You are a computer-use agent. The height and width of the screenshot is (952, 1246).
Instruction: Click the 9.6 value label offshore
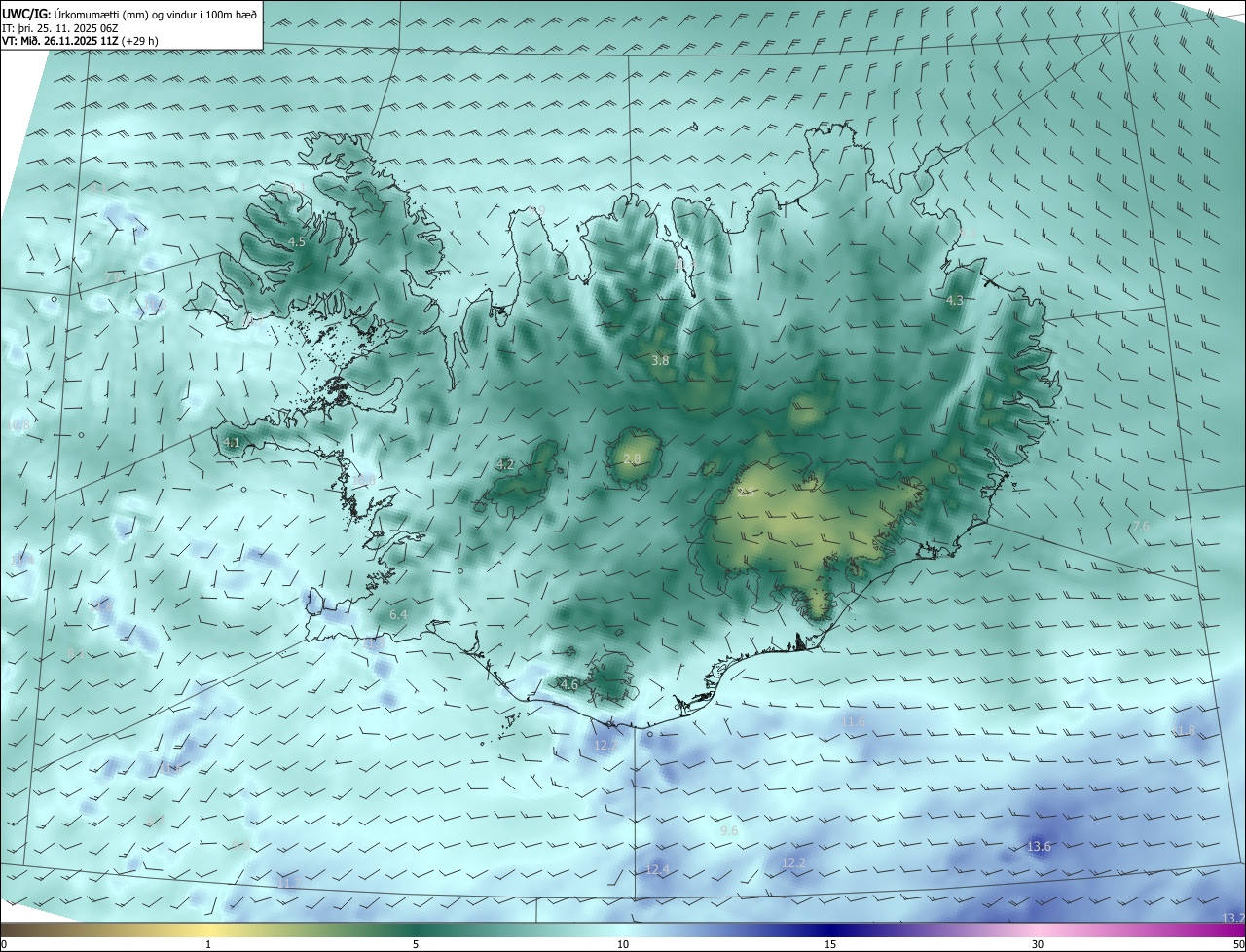point(729,830)
